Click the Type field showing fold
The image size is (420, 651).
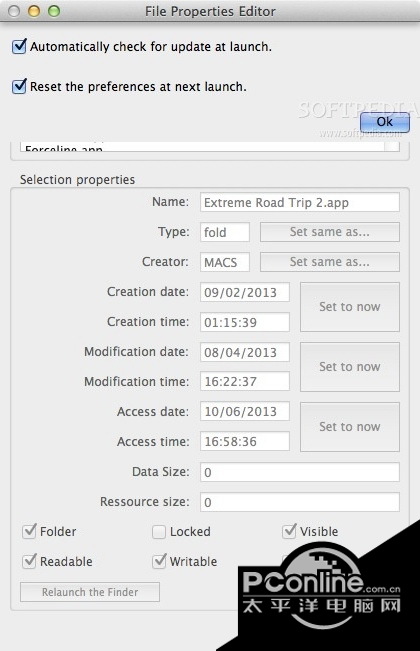click(225, 232)
